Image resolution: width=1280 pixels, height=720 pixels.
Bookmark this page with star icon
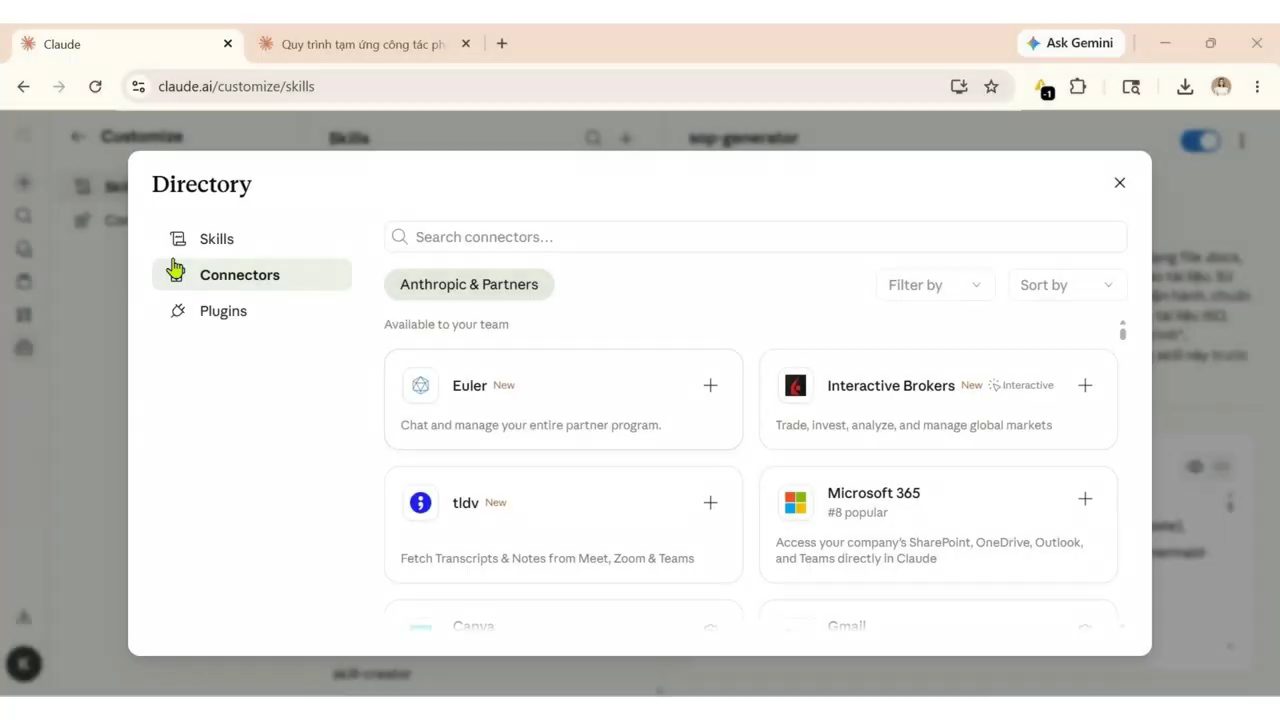991,87
